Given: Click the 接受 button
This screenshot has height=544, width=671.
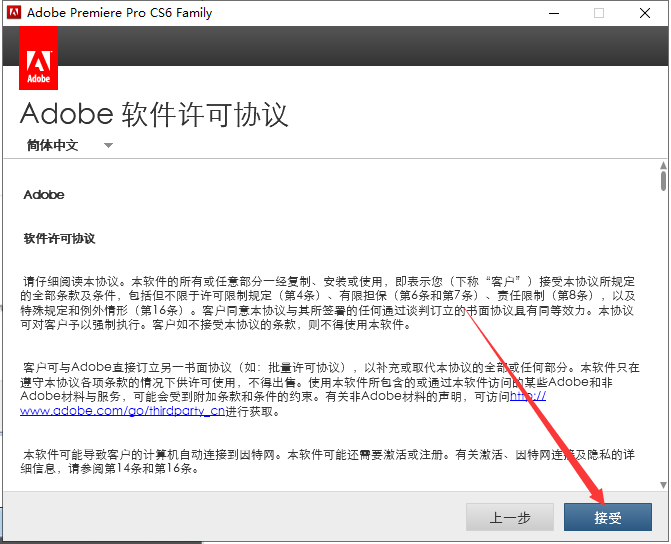Looking at the screenshot, I should coord(608,517).
